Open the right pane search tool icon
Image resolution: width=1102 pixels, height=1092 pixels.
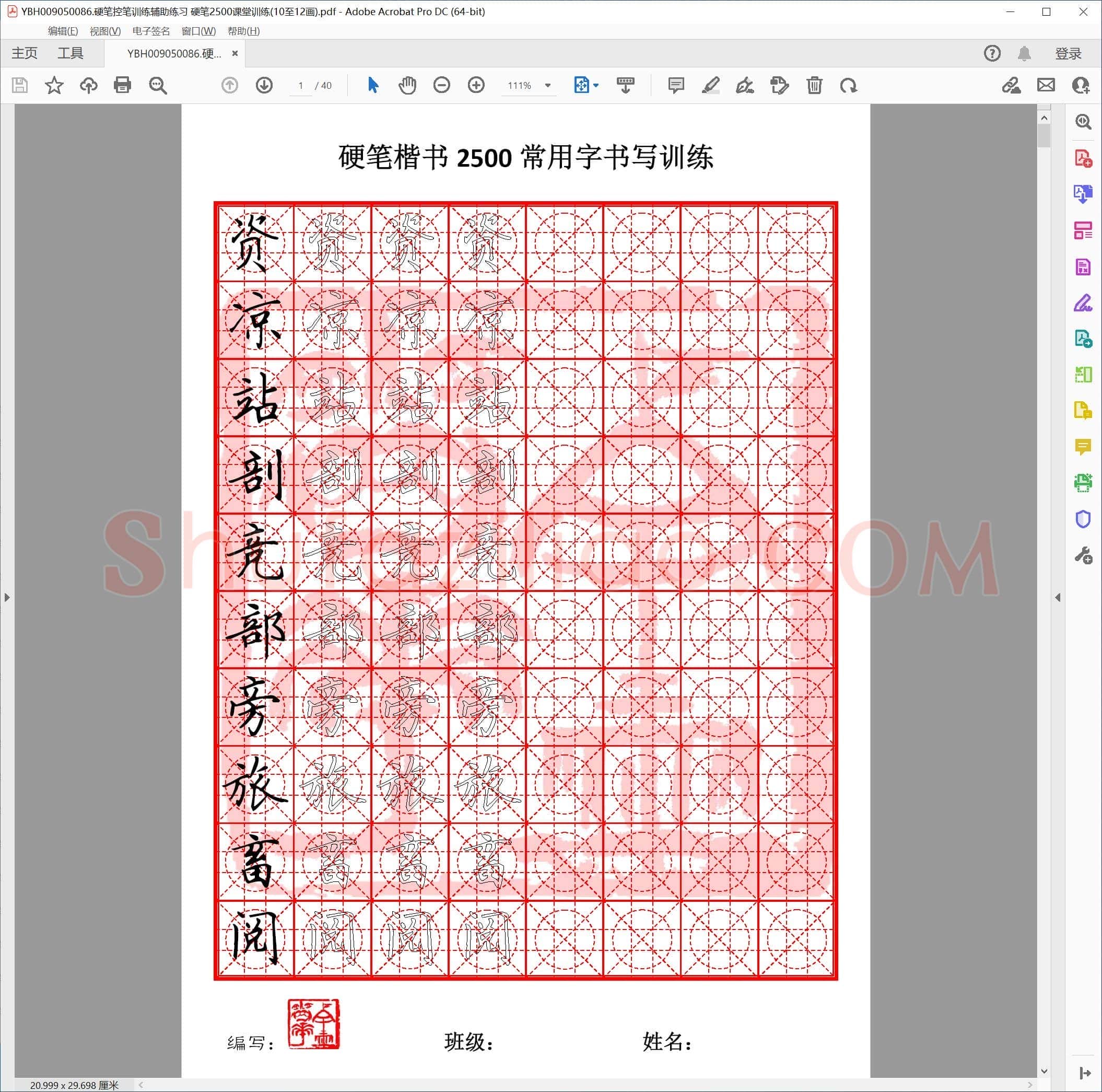[1083, 122]
